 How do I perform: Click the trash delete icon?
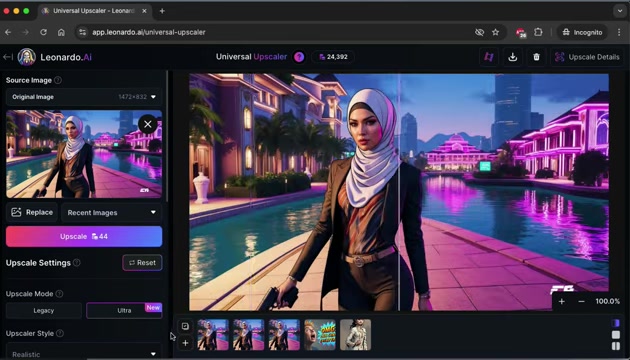pyautogui.click(x=536, y=57)
